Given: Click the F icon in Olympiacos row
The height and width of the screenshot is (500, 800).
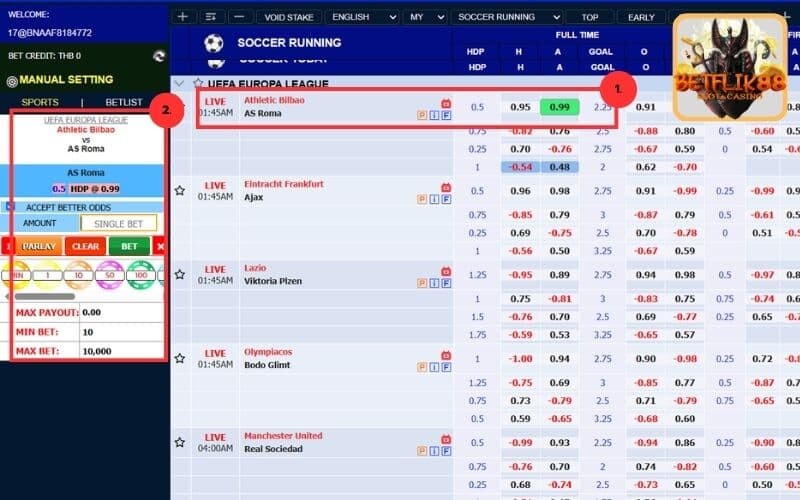Looking at the screenshot, I should 446,367.
